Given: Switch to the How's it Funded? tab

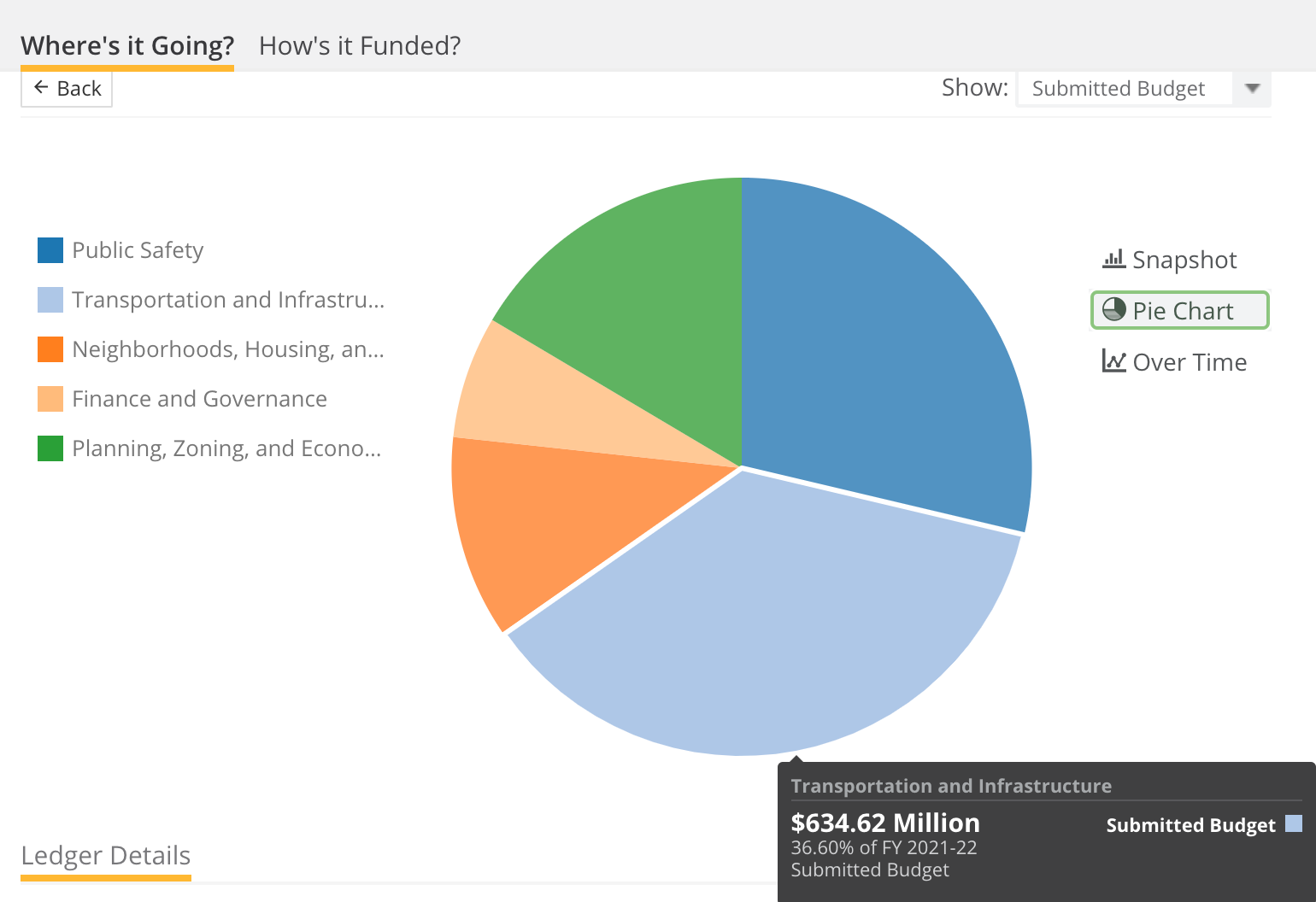Looking at the screenshot, I should pyautogui.click(x=360, y=45).
